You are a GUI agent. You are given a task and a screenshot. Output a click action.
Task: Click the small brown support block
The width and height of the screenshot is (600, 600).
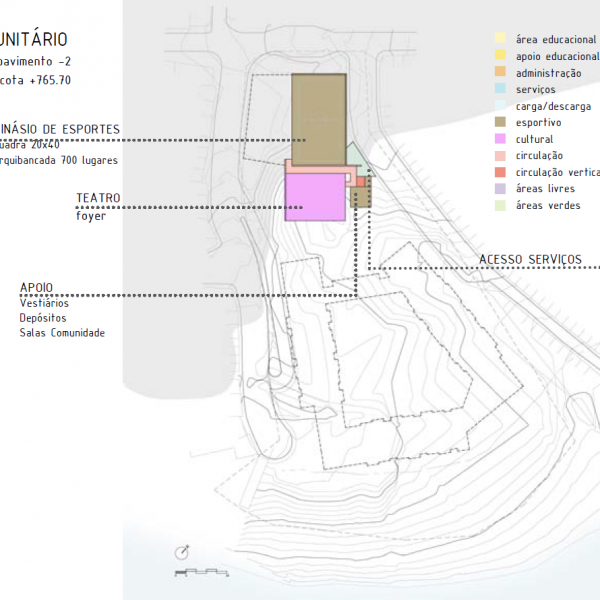(x=361, y=197)
